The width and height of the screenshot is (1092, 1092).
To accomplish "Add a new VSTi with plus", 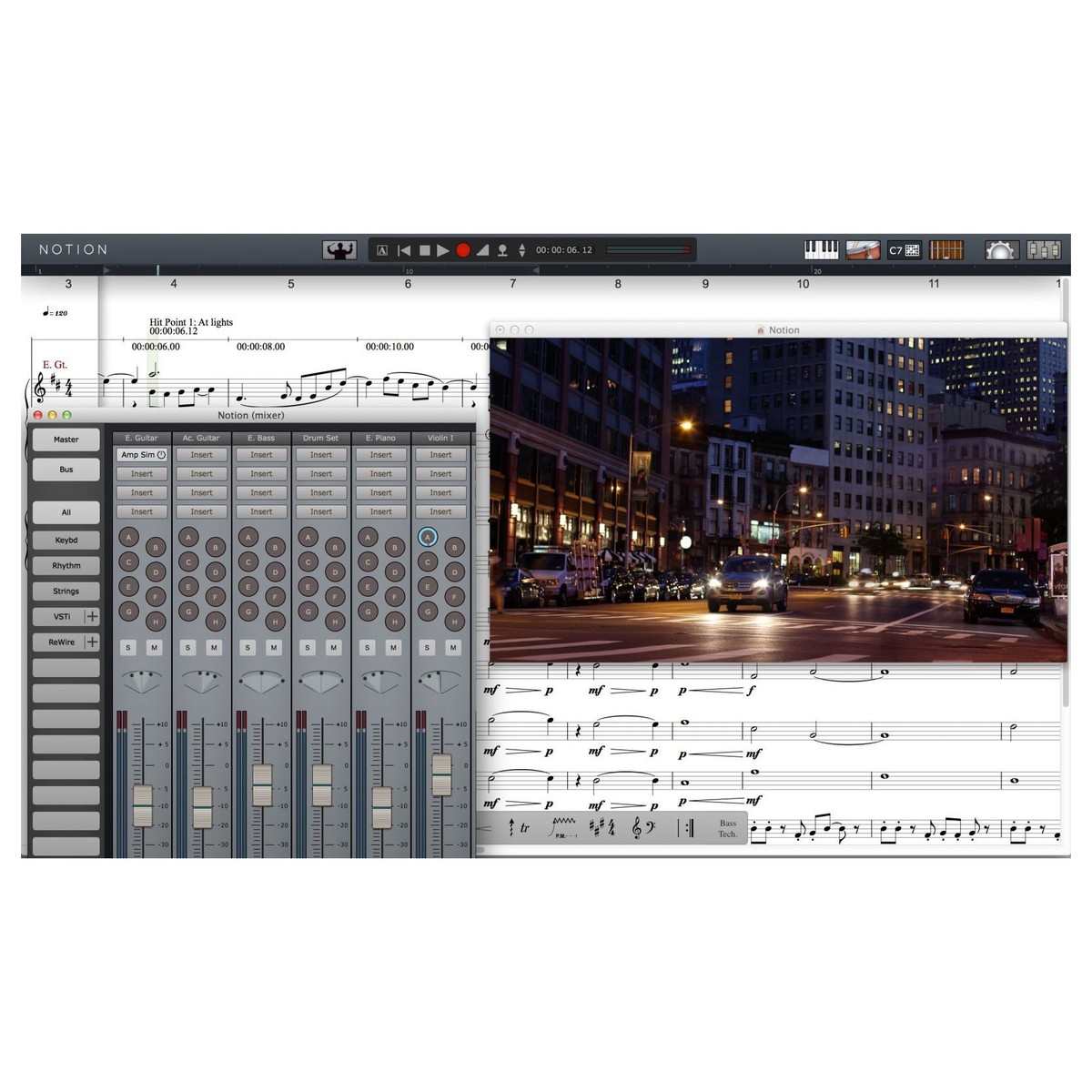I will (92, 617).
